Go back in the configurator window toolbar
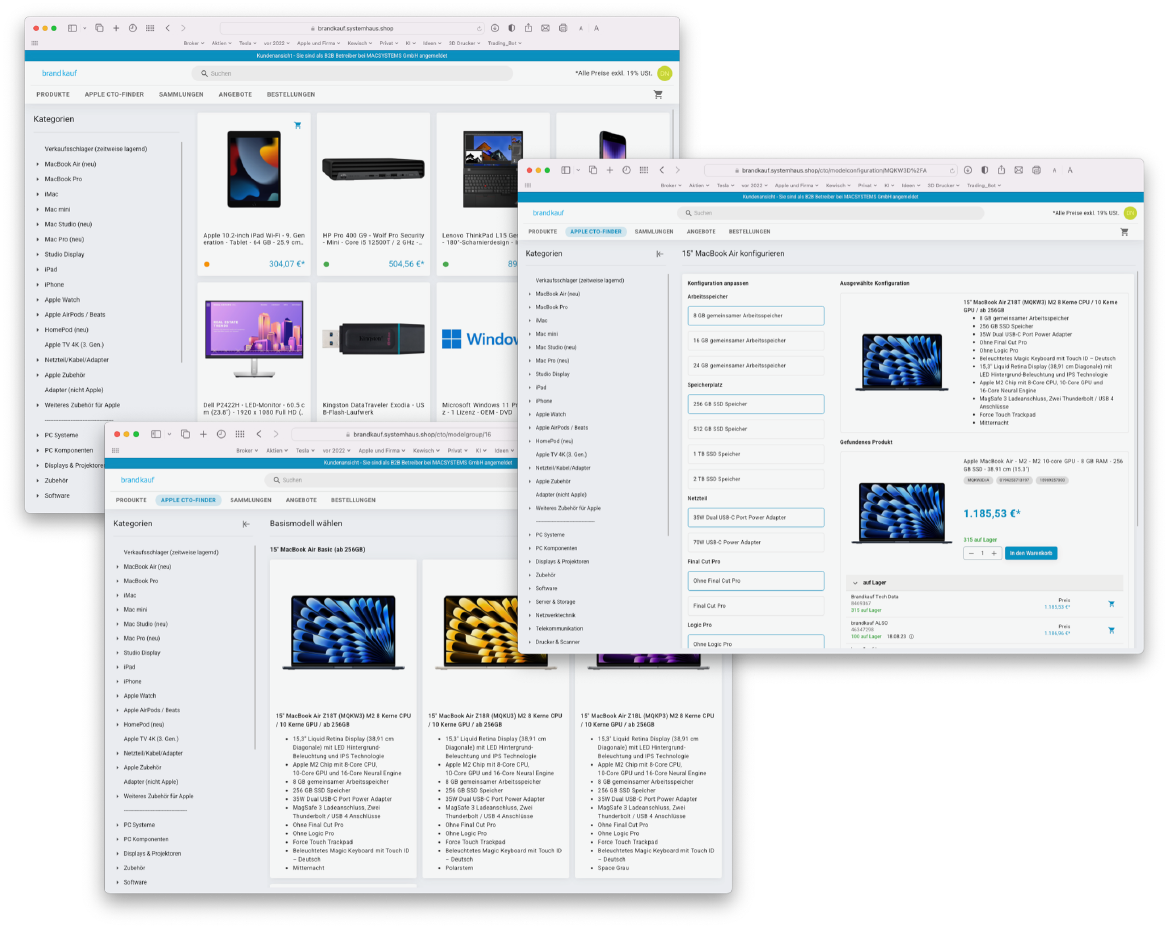 click(x=661, y=170)
